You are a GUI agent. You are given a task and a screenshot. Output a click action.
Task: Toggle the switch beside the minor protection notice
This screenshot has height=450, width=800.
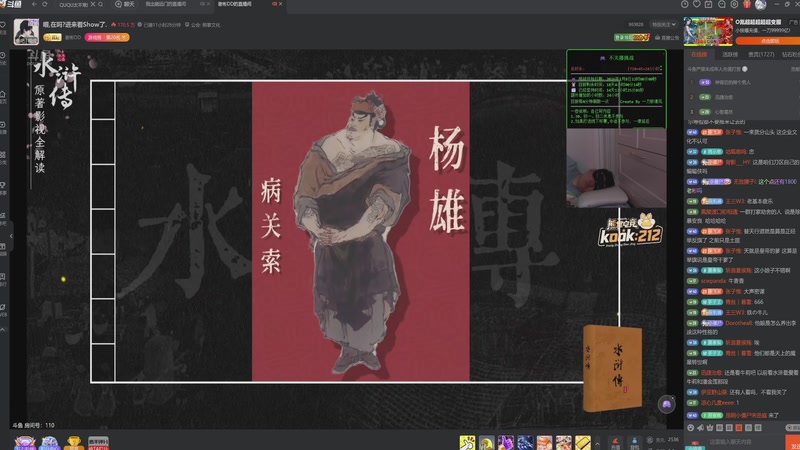(x=745, y=69)
